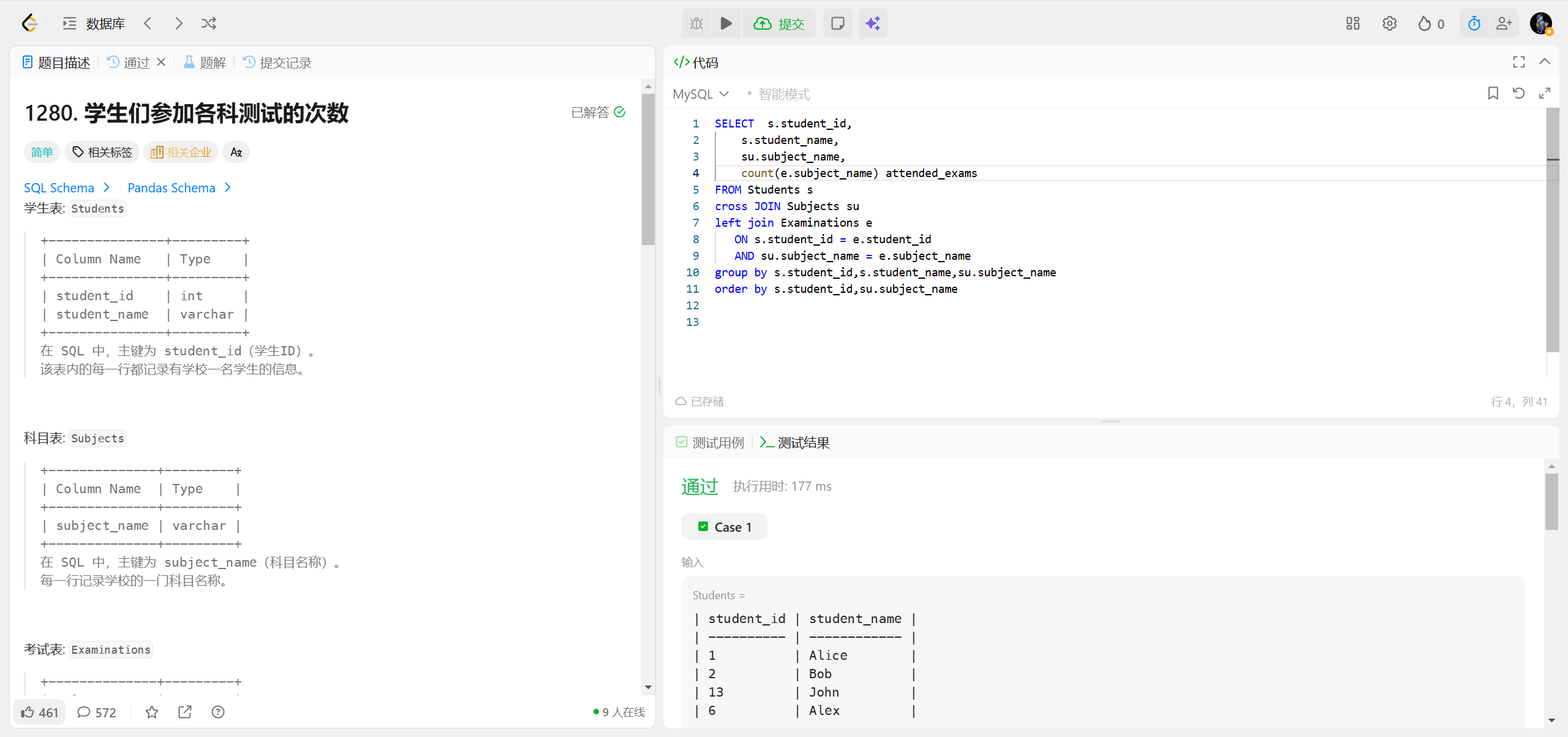
Task: Start the timer clock icon
Action: [1474, 23]
